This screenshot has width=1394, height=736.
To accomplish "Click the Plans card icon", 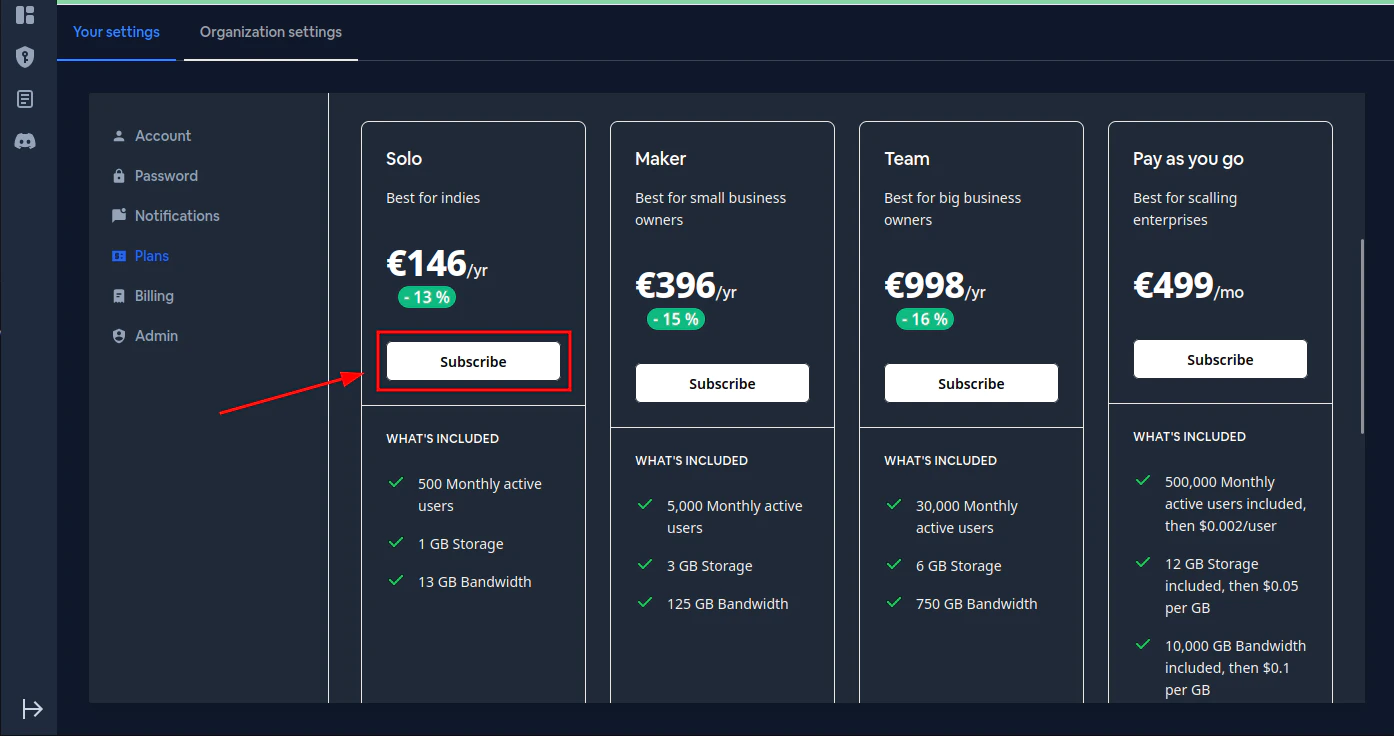I will (119, 256).
